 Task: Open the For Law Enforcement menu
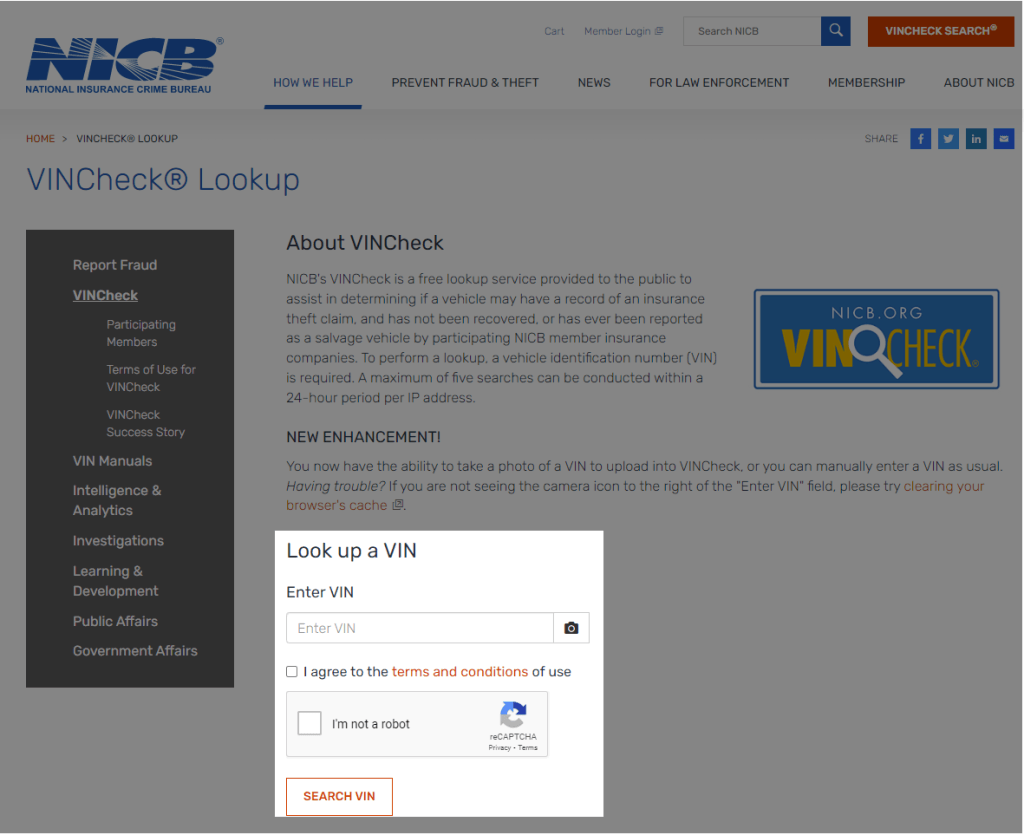coord(719,83)
